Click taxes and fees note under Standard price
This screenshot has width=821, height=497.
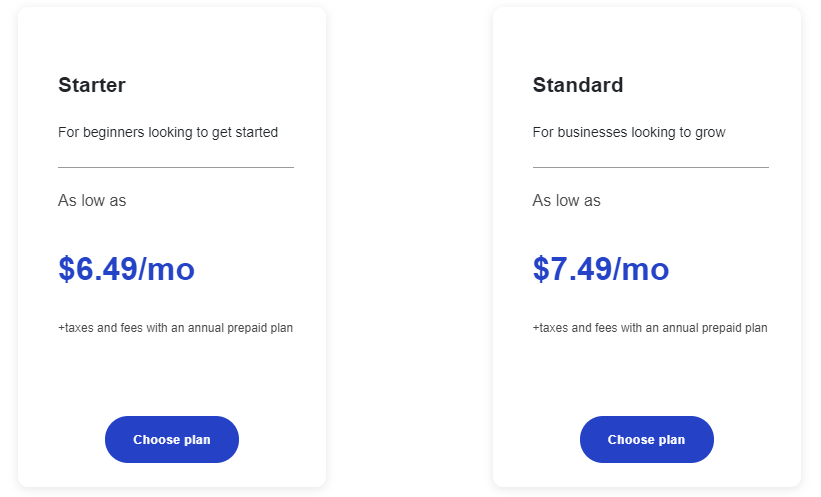coord(650,328)
